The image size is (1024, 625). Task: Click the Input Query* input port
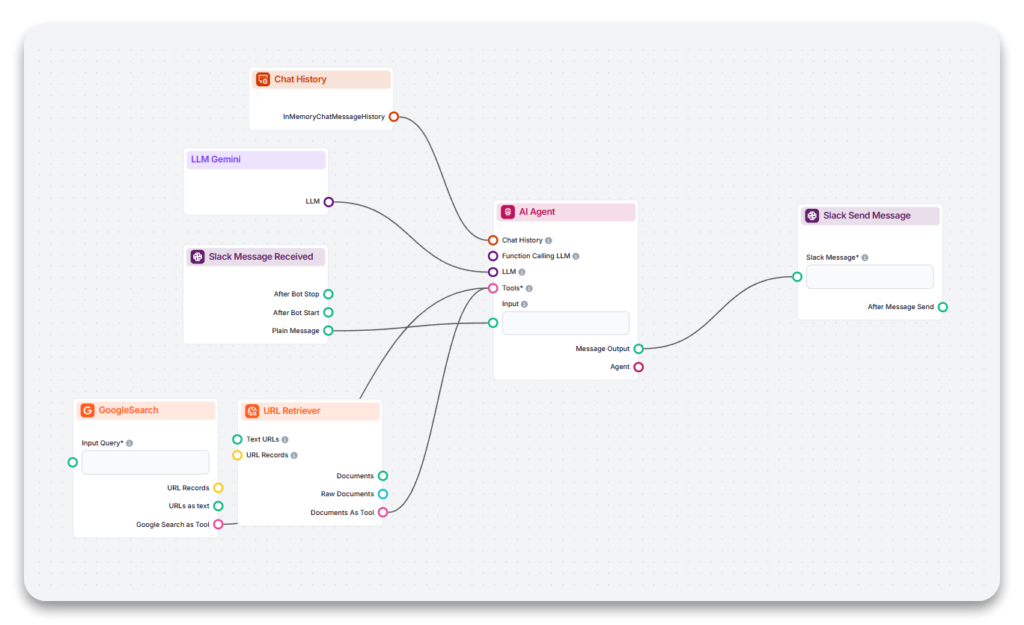point(72,462)
